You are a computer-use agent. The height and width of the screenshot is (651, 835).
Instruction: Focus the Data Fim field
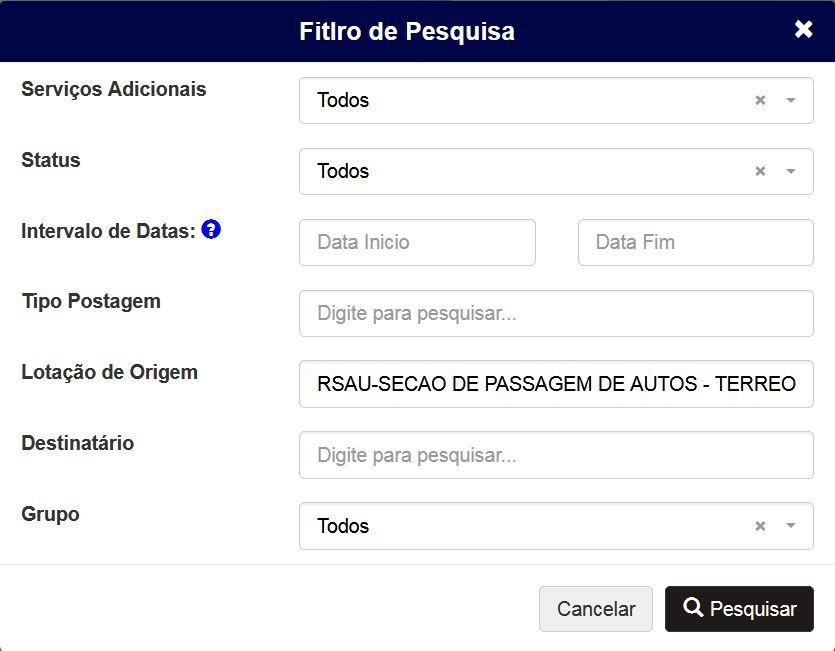695,242
